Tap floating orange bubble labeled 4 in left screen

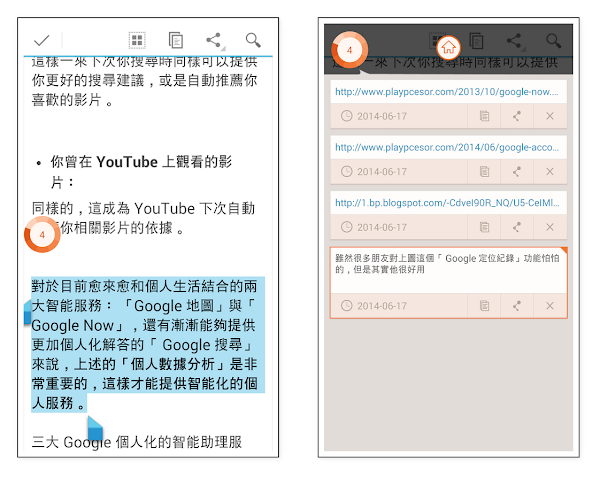(x=42, y=235)
